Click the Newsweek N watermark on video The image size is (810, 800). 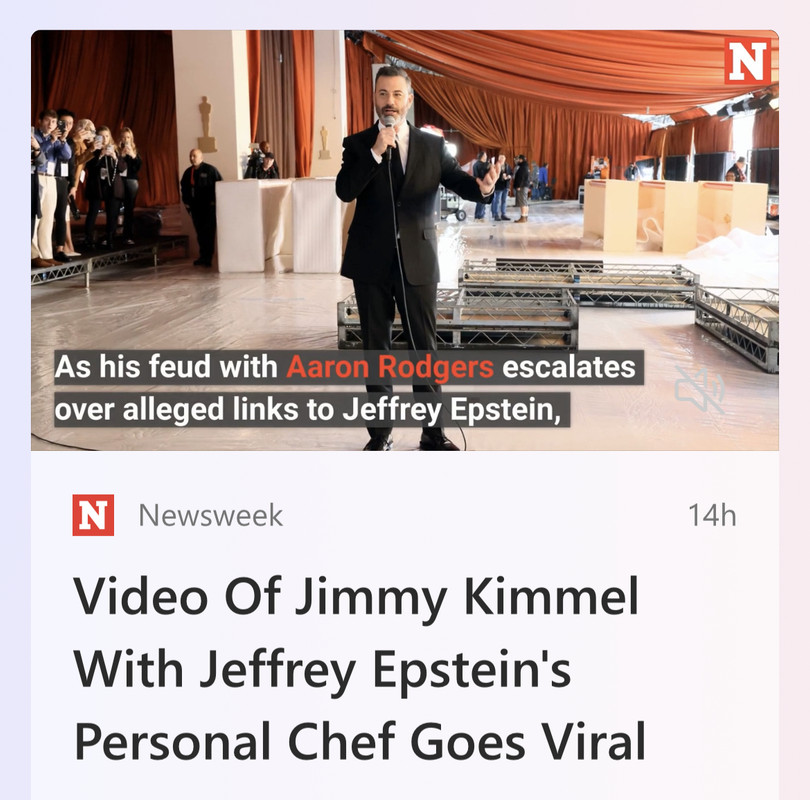(x=747, y=61)
